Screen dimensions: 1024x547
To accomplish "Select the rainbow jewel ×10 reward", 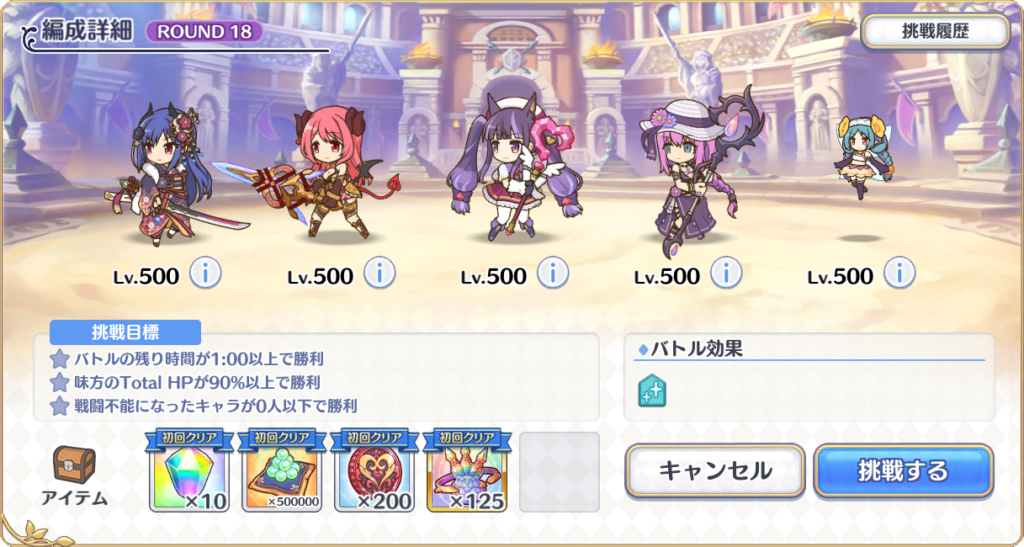I will tap(189, 471).
